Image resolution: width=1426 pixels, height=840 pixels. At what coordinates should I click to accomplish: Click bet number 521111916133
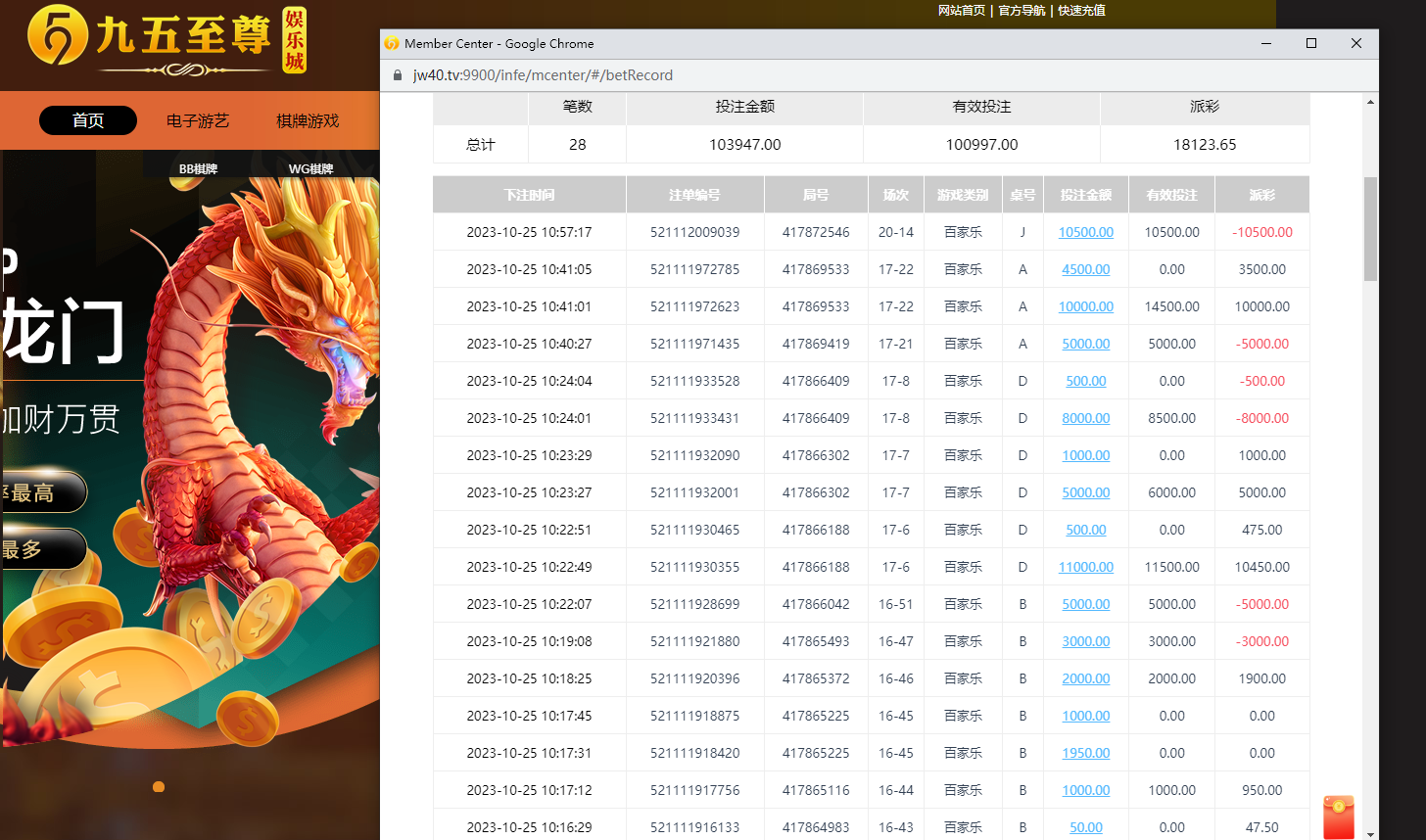[695, 827]
